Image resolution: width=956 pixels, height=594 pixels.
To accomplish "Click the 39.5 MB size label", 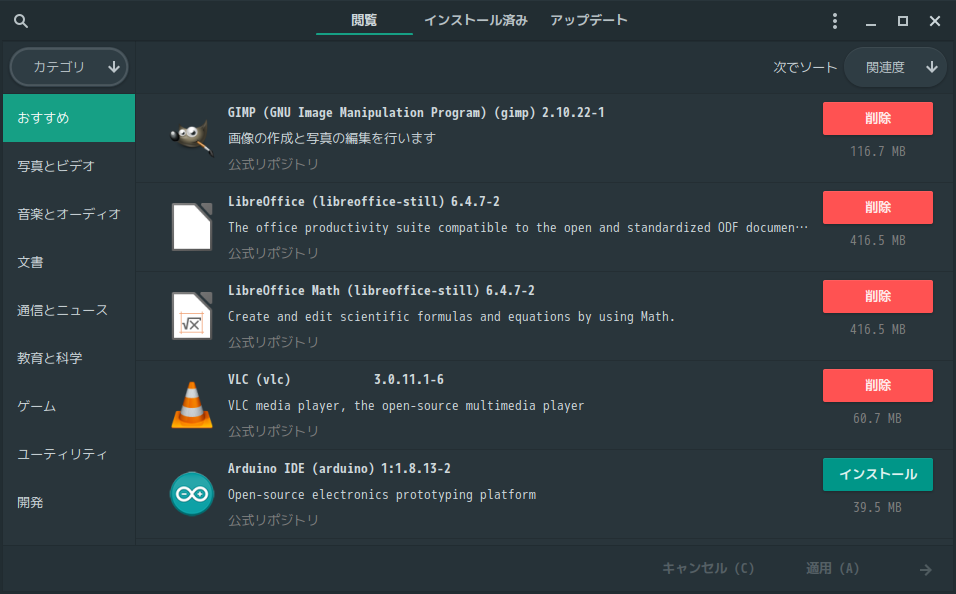I will click(877, 507).
